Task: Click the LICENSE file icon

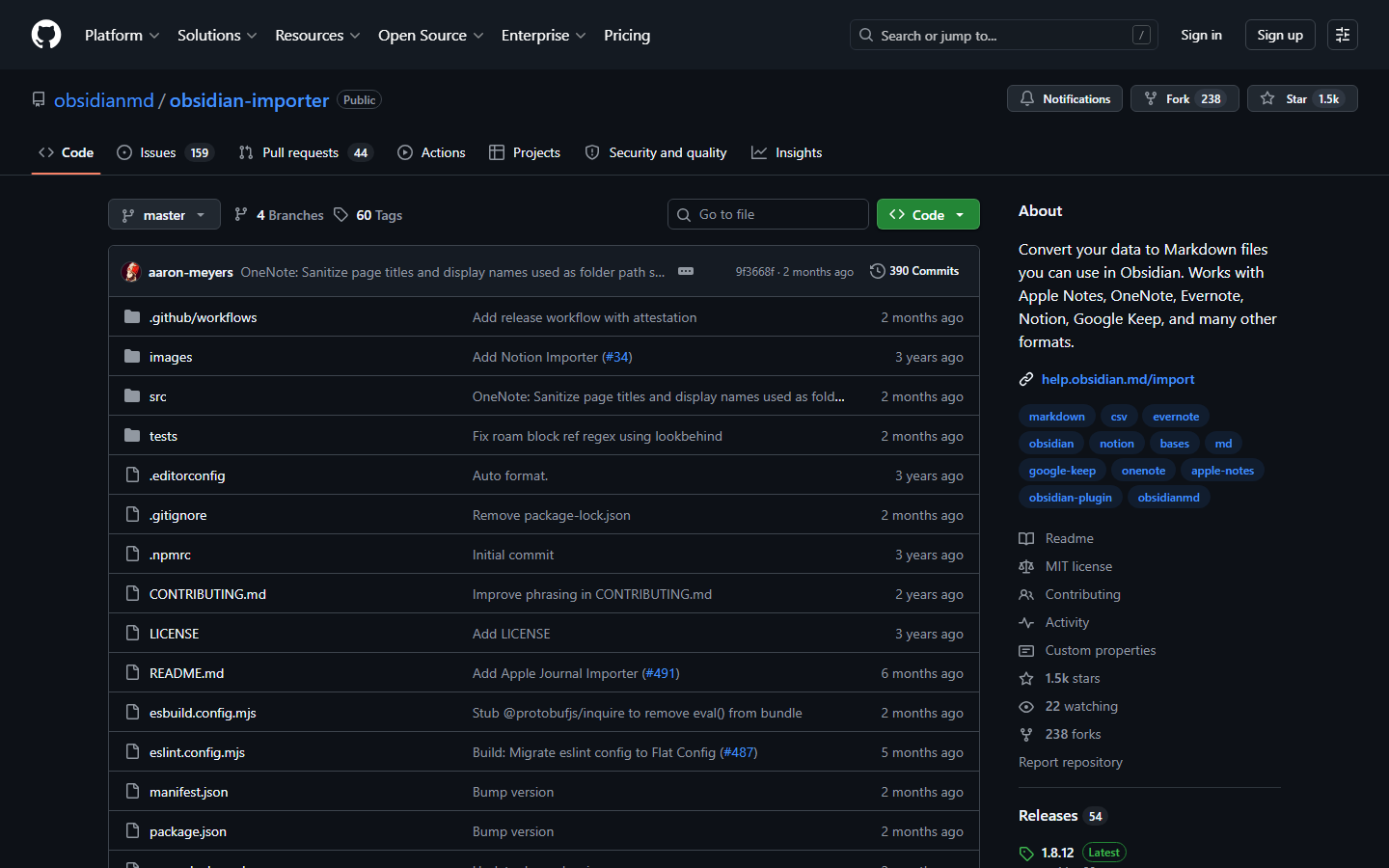Action: tap(132, 633)
